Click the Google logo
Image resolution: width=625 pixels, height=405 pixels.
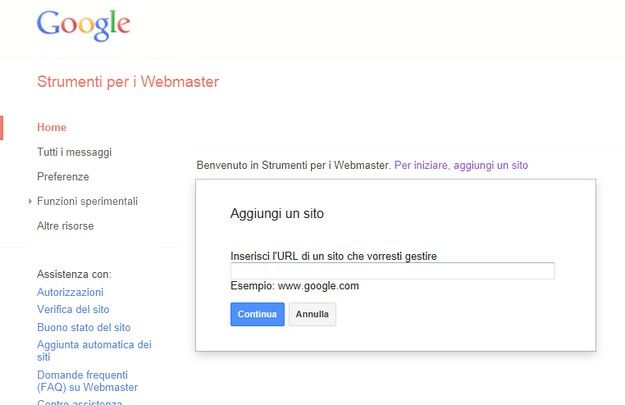[83, 25]
